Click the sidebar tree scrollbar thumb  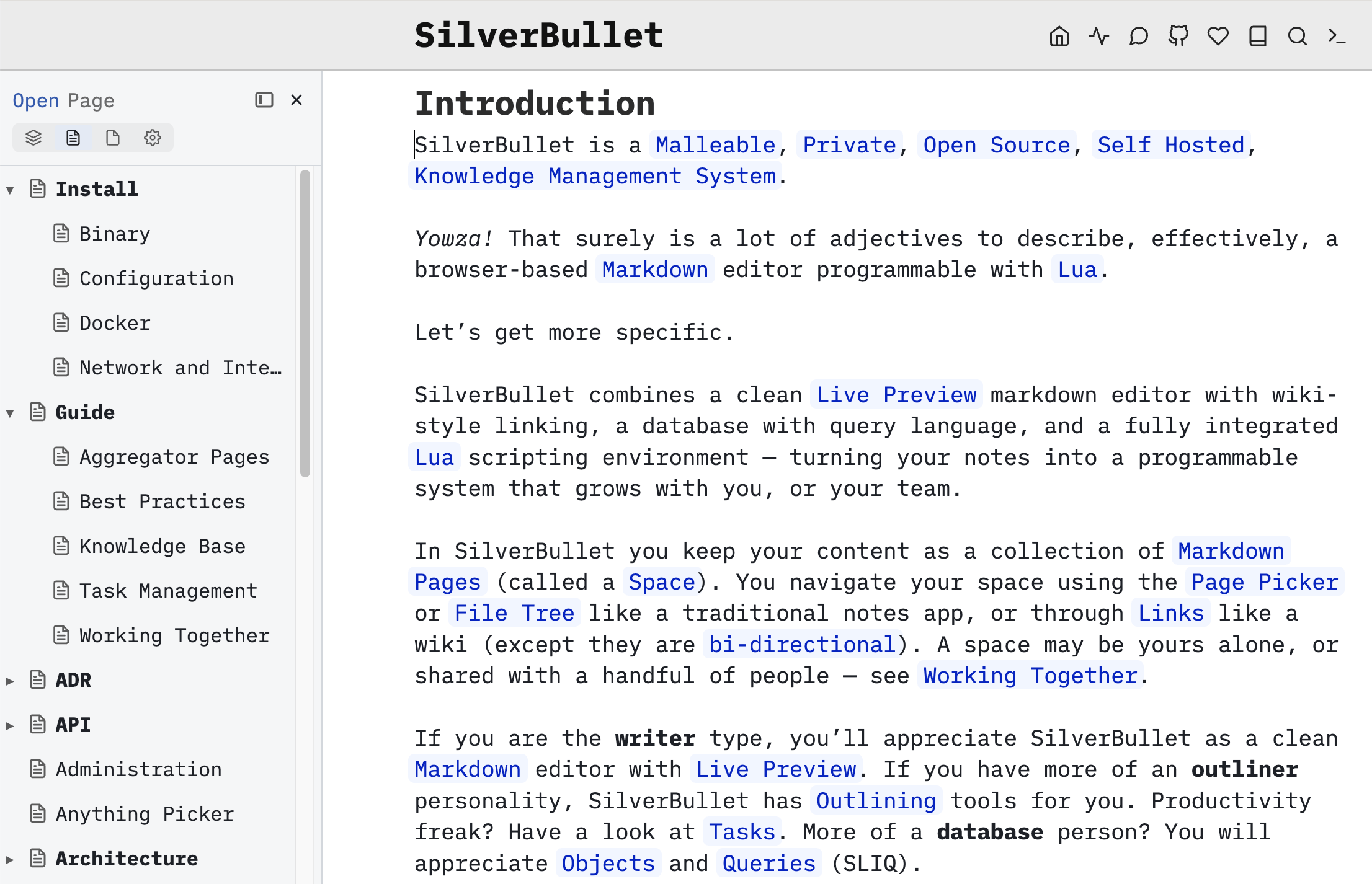[305, 323]
